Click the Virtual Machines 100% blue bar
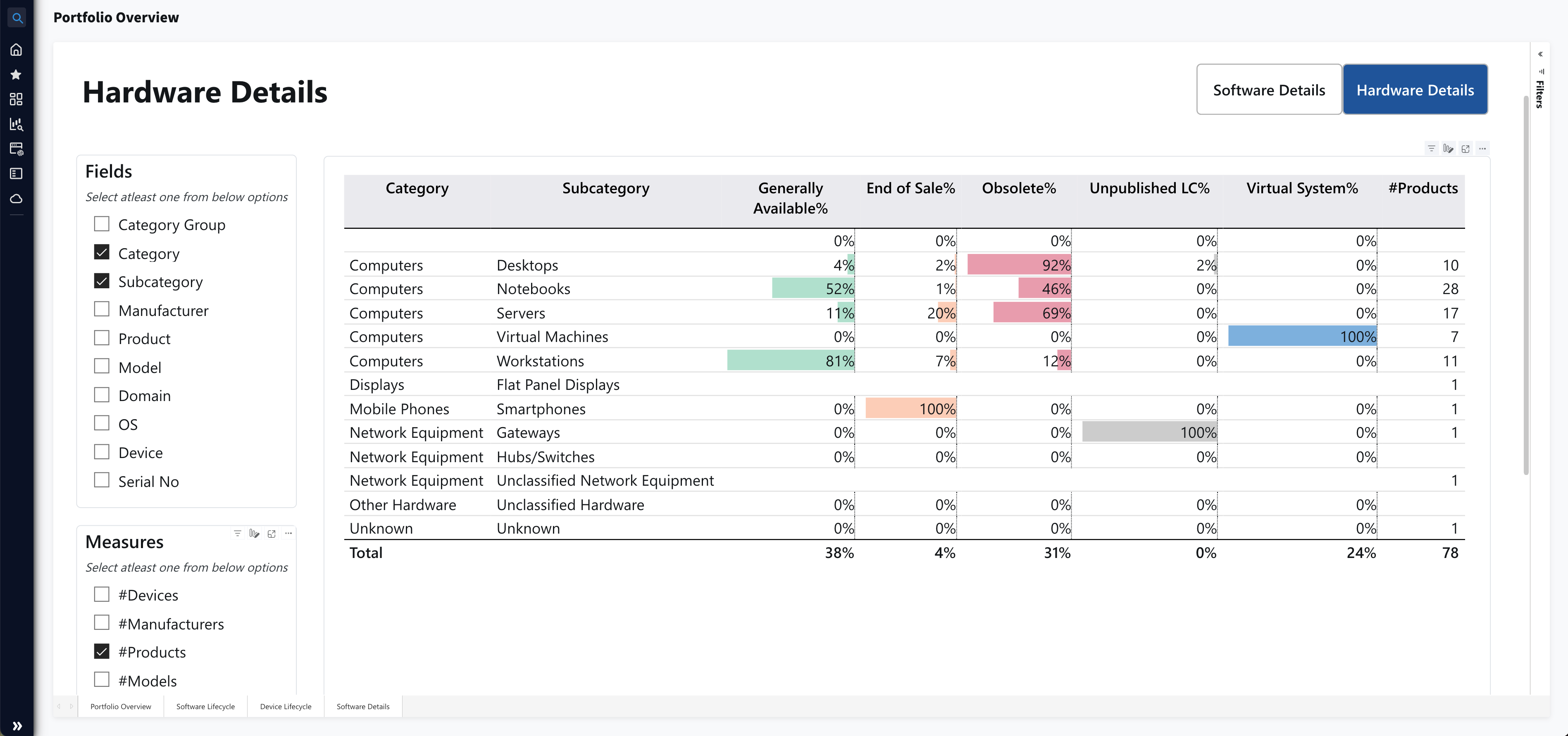1568x736 pixels. 1303,336
